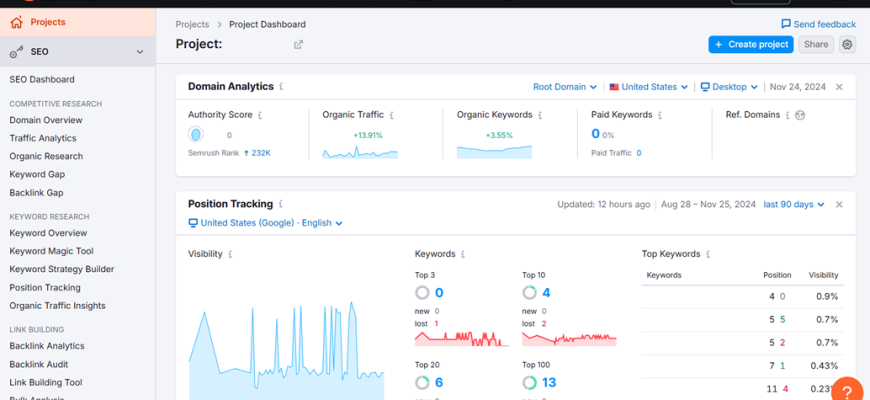This screenshot has height=400, width=870.
Task: Open project settings gear icon
Action: point(847,44)
